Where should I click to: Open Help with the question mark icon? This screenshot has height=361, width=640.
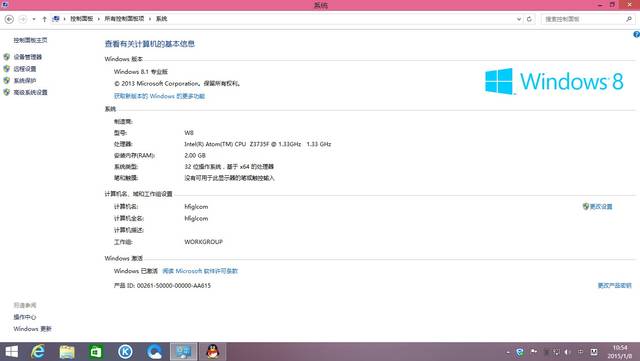pos(636,35)
